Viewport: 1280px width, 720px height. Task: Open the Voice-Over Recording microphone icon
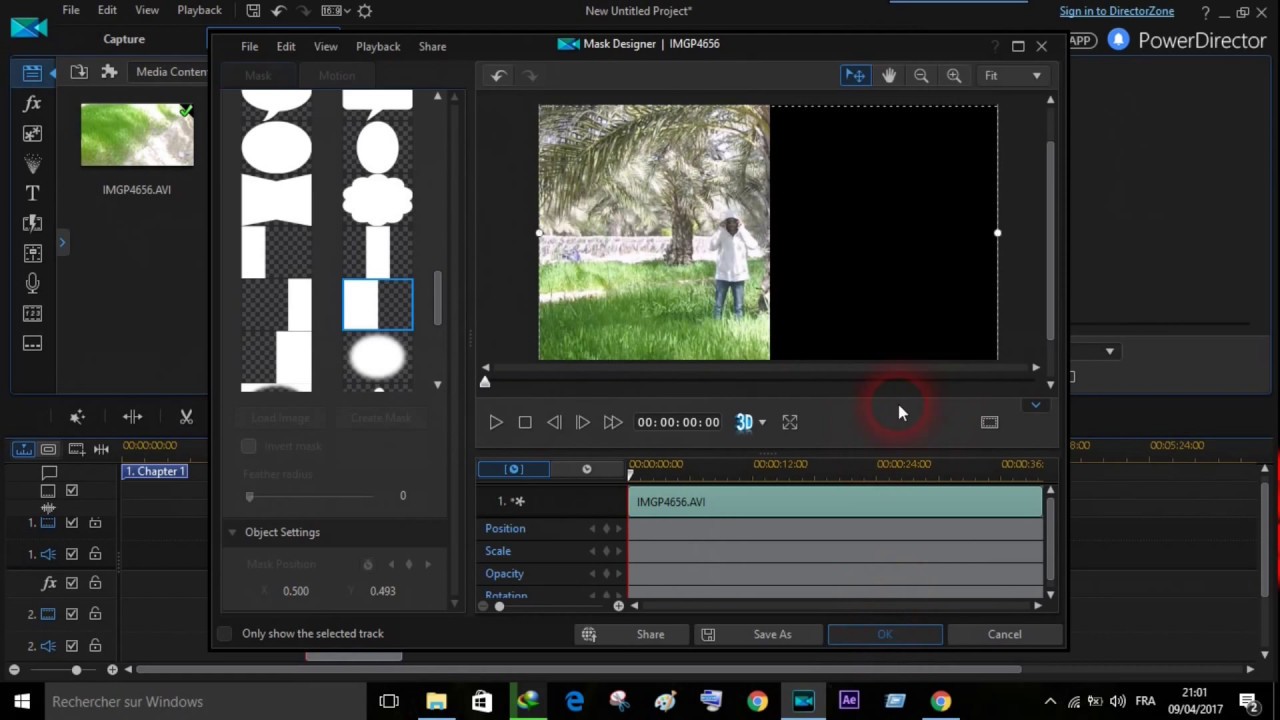click(32, 283)
